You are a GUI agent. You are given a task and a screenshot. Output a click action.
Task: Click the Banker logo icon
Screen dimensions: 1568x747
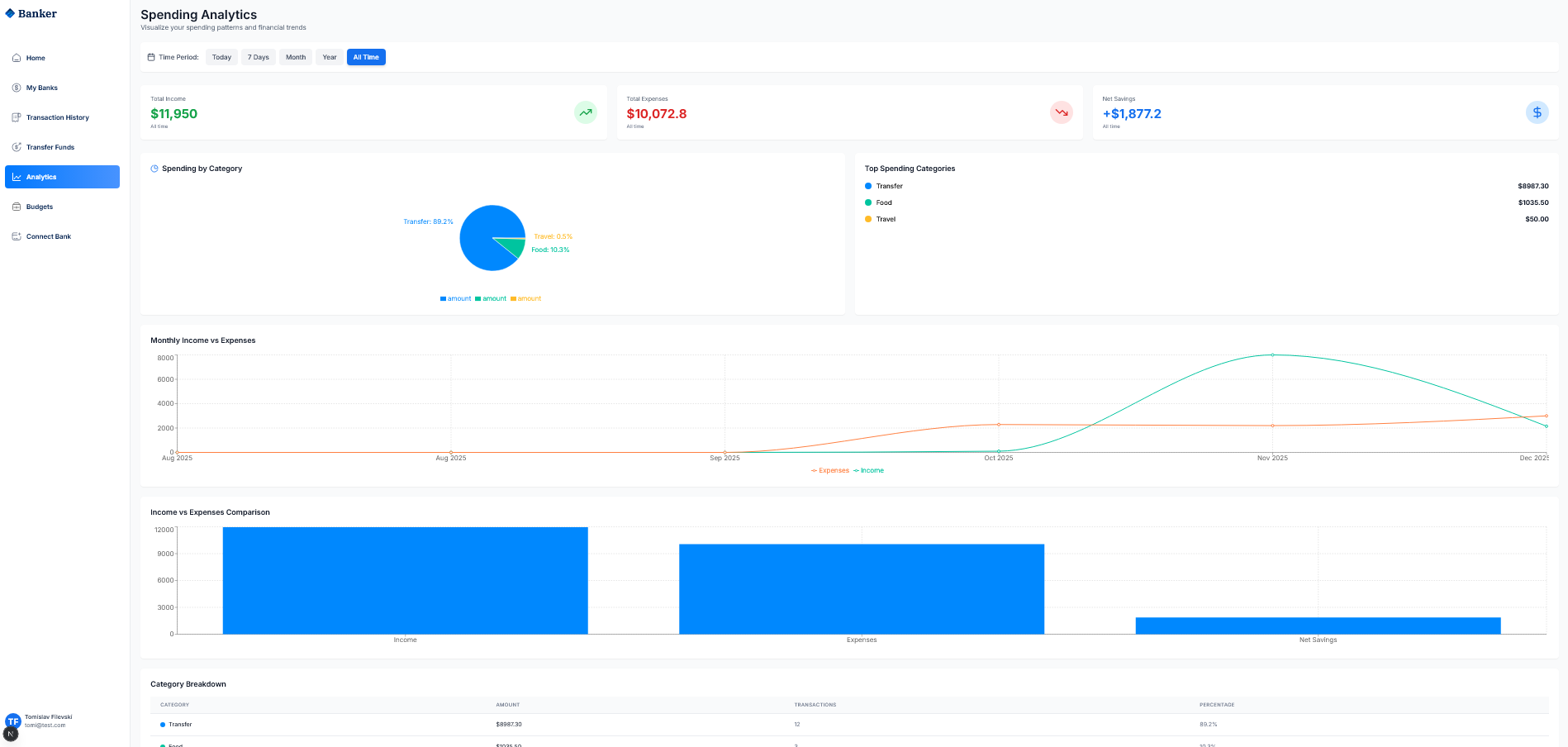(x=10, y=13)
